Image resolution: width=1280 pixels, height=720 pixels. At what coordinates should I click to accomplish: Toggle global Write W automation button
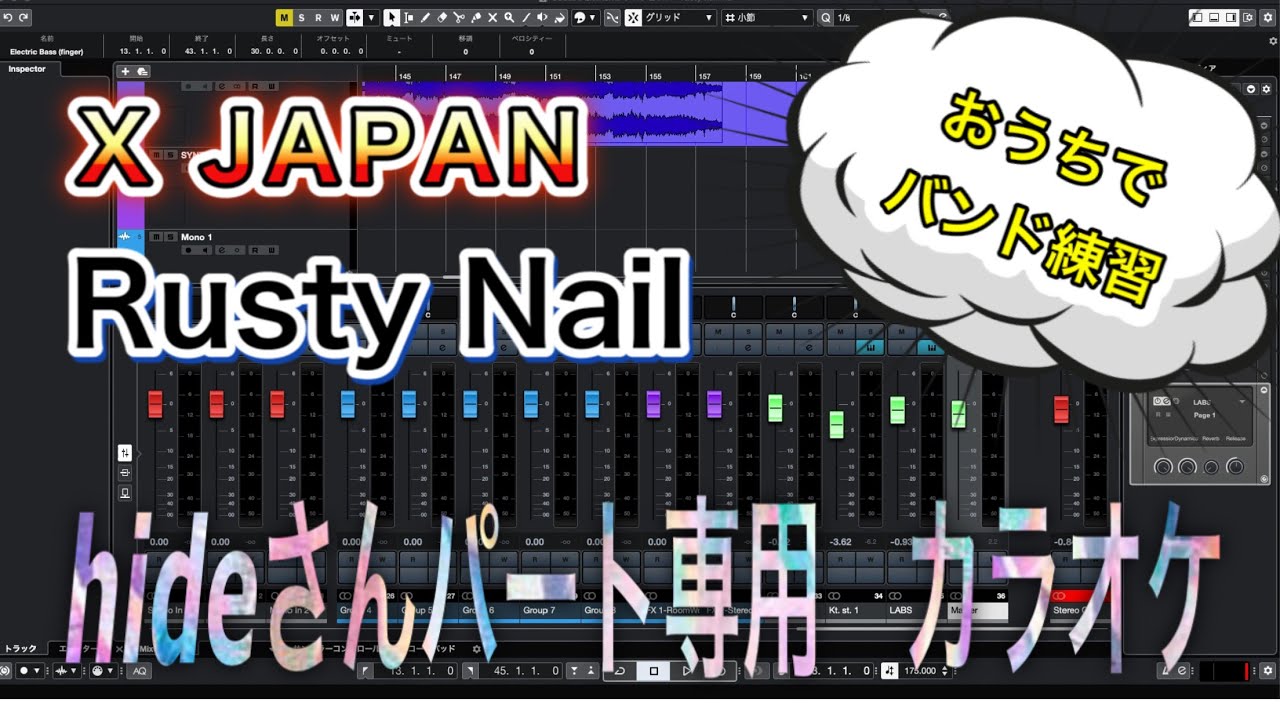(335, 17)
